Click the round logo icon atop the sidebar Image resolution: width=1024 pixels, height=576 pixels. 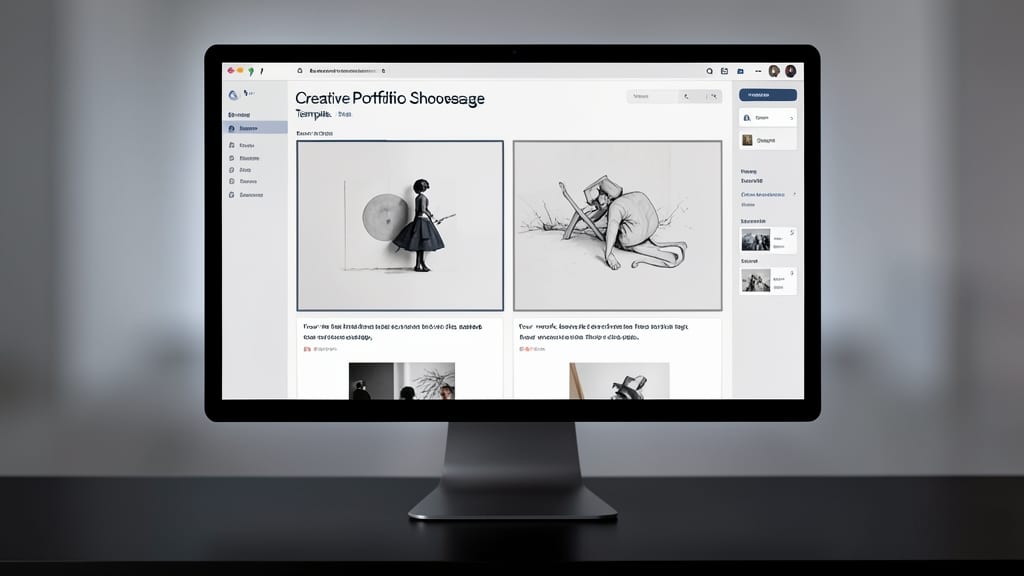(x=233, y=95)
